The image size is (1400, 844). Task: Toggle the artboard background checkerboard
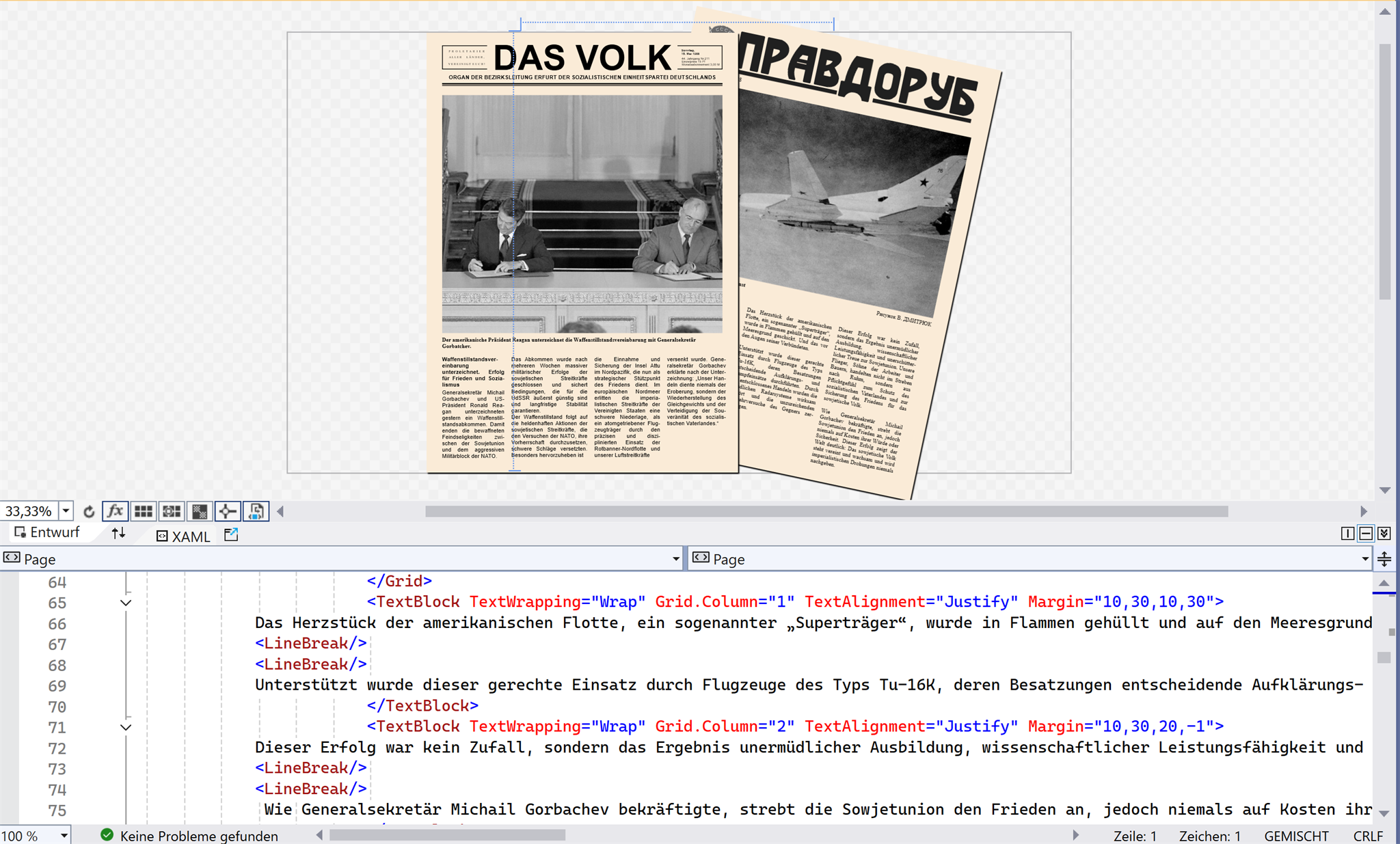tap(200, 511)
